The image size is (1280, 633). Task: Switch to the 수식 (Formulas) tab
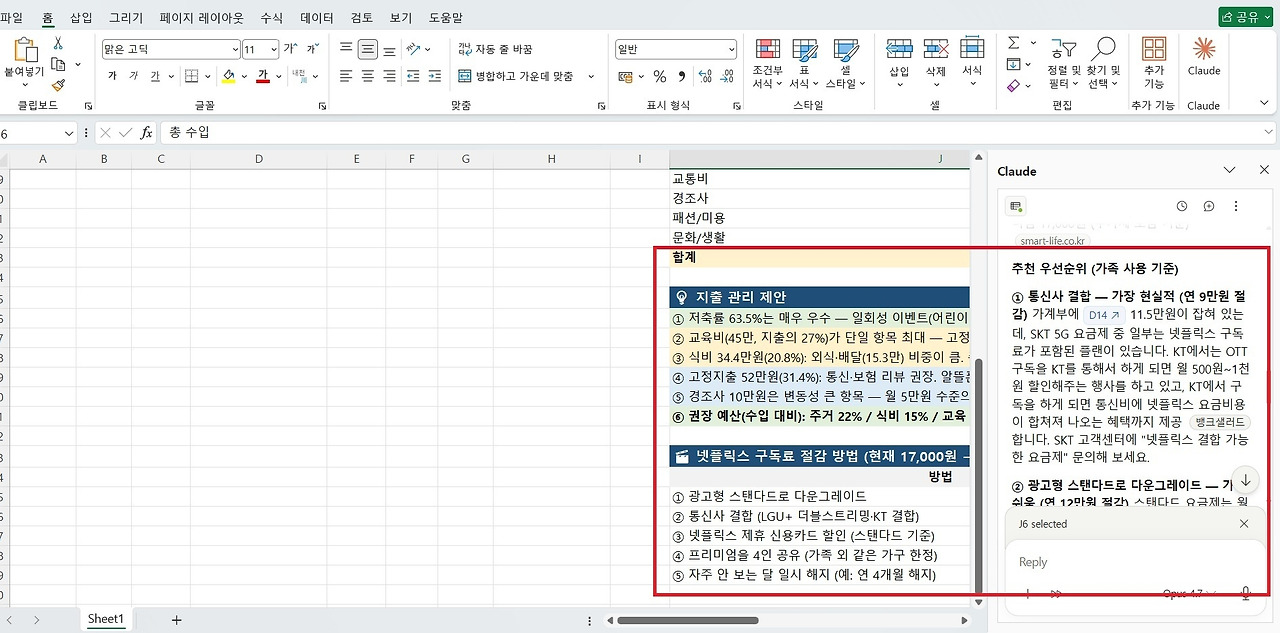271,18
